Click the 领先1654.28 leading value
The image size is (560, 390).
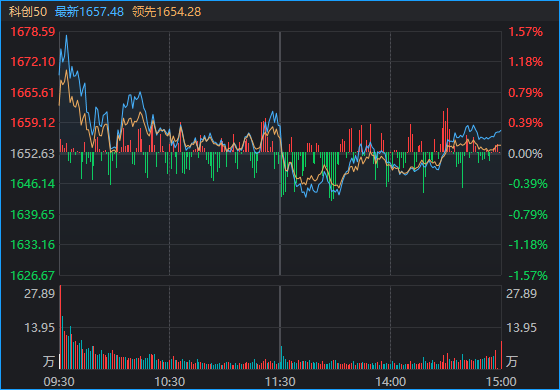[x=166, y=12]
